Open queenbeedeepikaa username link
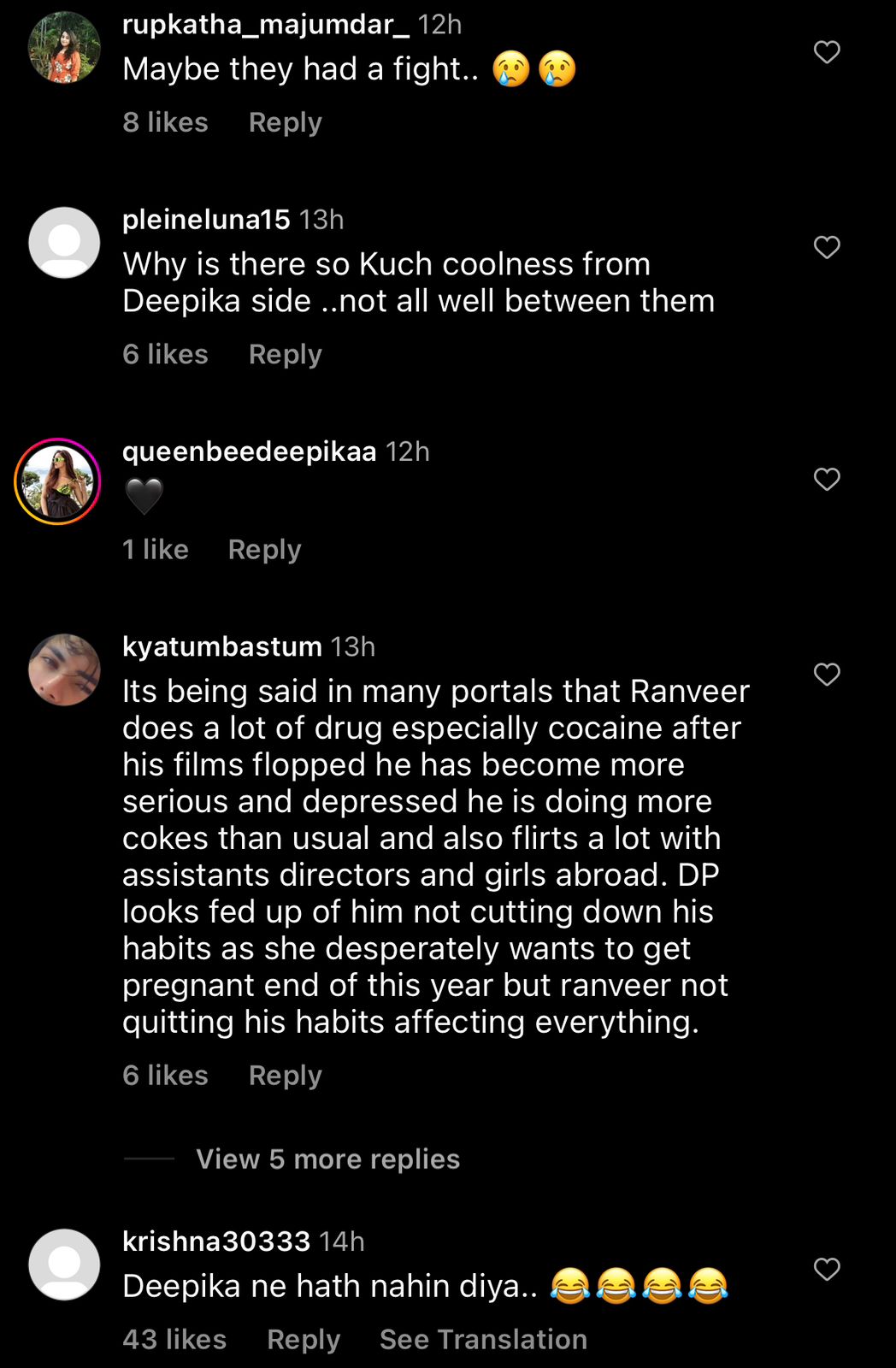The height and width of the screenshot is (1368, 896). click(x=249, y=451)
